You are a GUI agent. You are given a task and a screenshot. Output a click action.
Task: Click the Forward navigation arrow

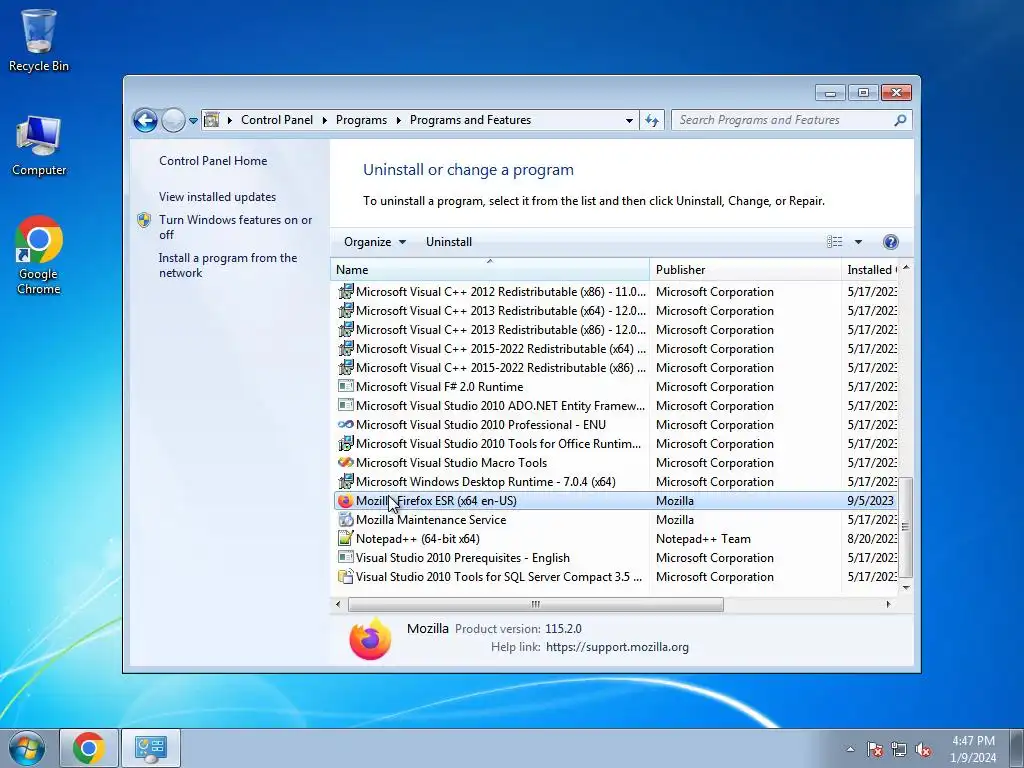tap(173, 120)
